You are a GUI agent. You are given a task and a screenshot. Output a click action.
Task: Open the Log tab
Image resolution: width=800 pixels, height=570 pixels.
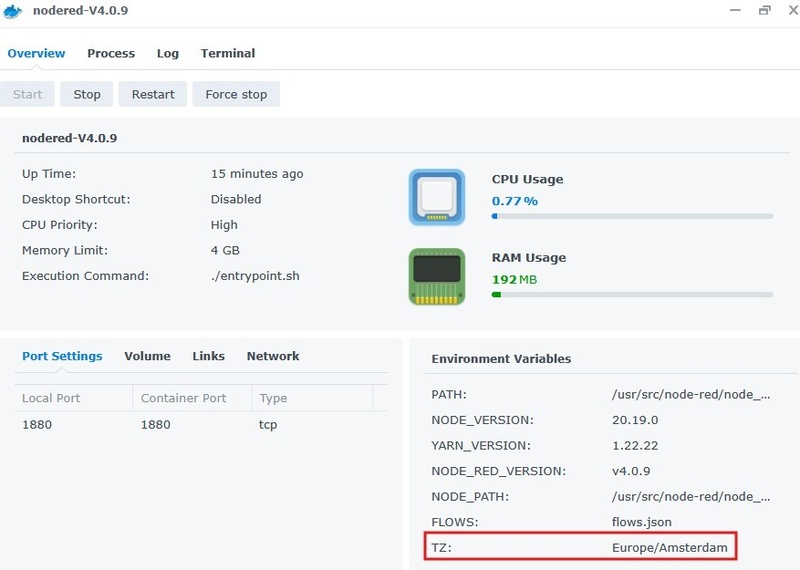tap(168, 53)
